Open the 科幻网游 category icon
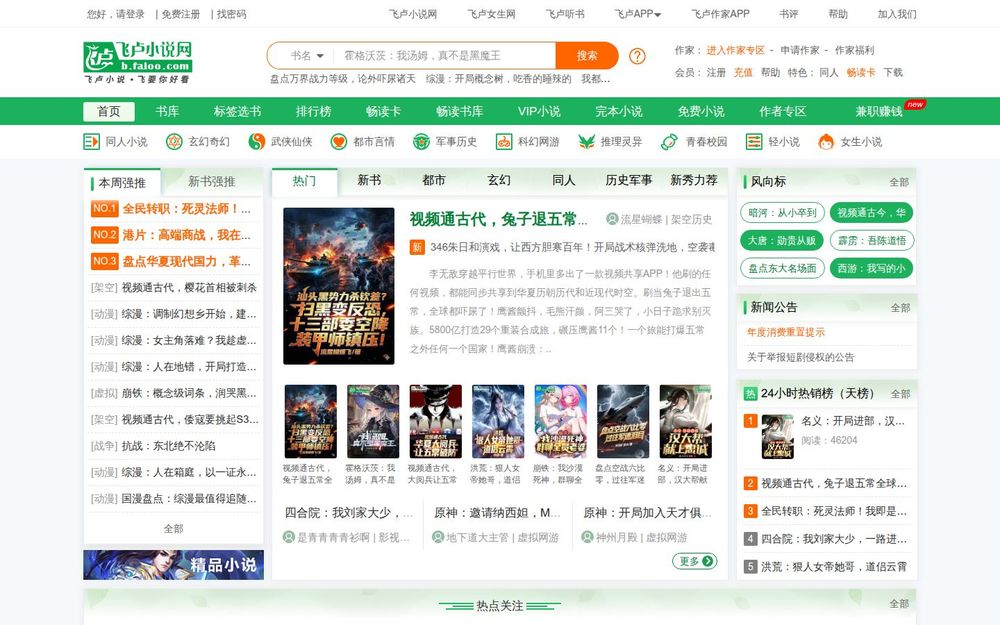The height and width of the screenshot is (625, 1000). pos(504,142)
